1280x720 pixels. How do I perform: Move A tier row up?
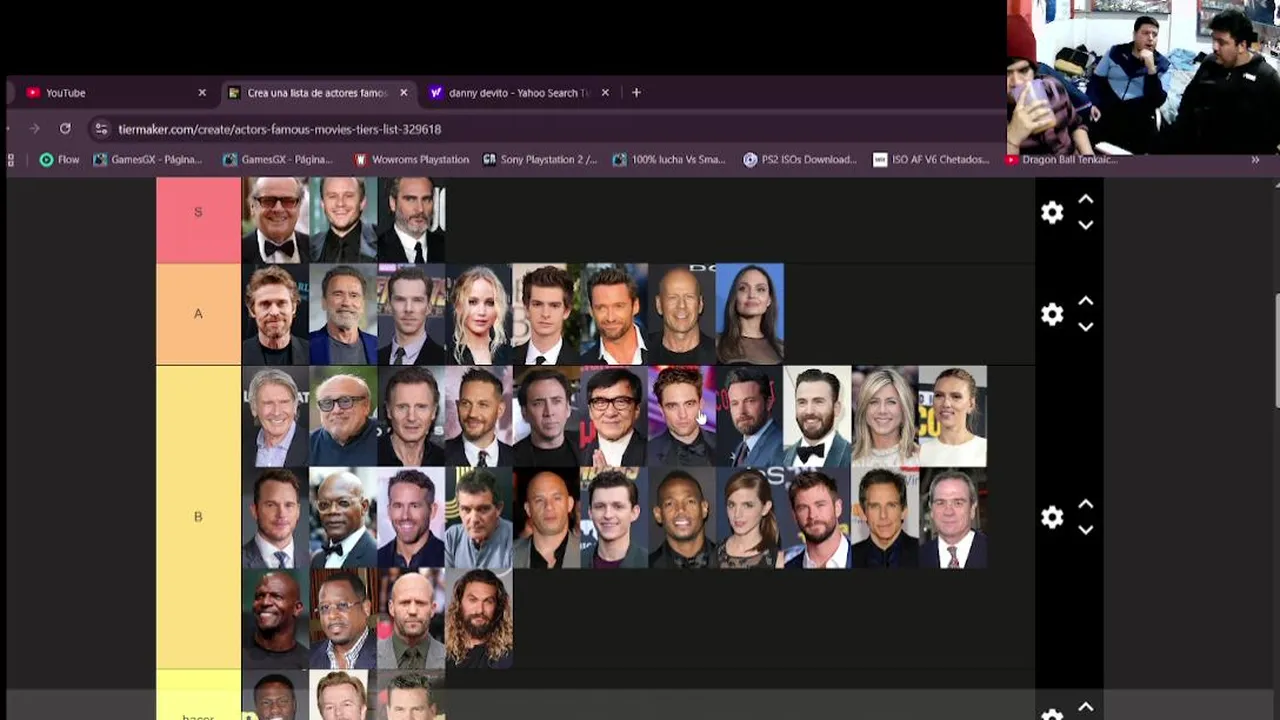pos(1086,301)
